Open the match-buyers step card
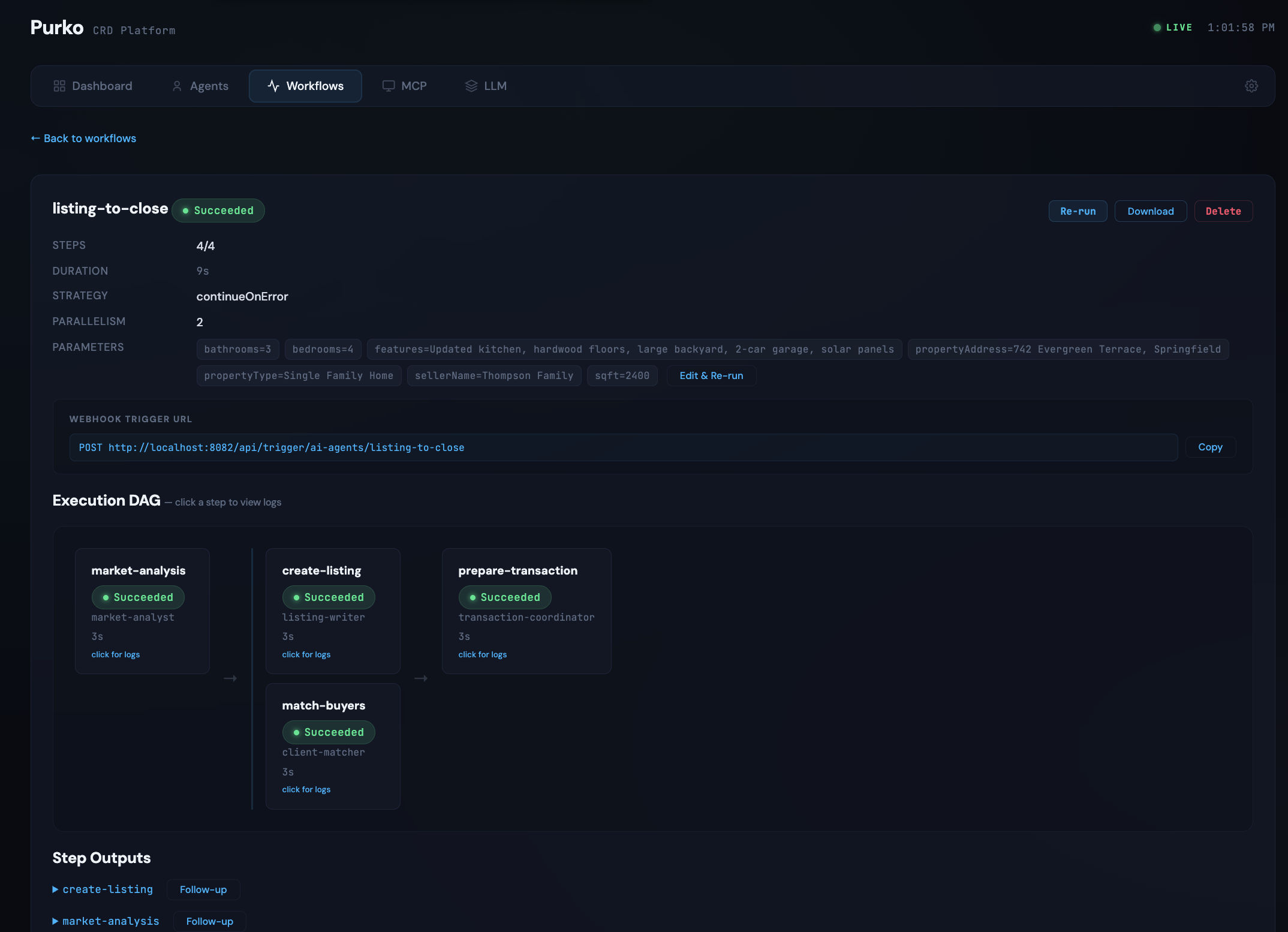 coord(333,747)
